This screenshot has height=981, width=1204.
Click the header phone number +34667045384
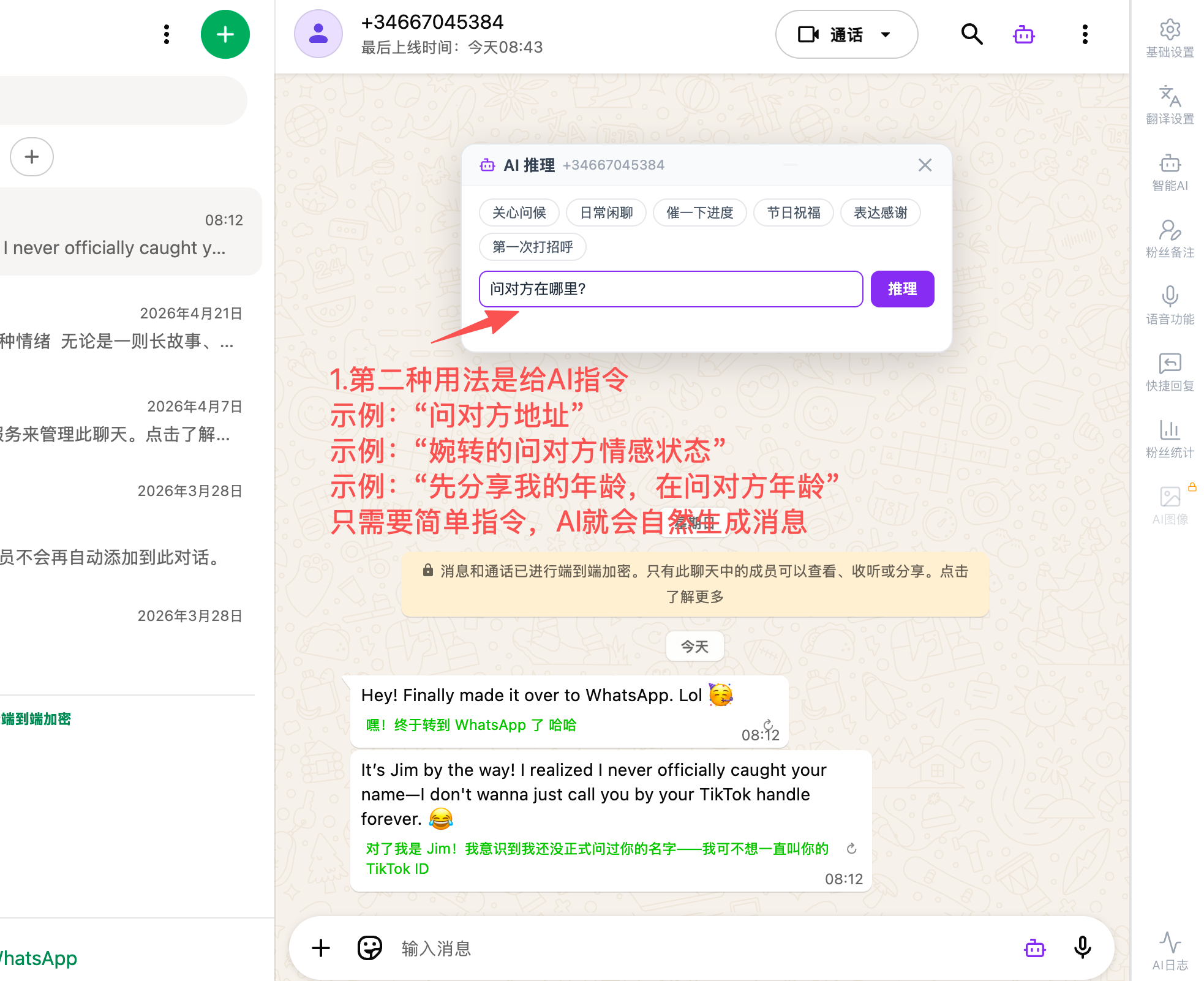432,22
